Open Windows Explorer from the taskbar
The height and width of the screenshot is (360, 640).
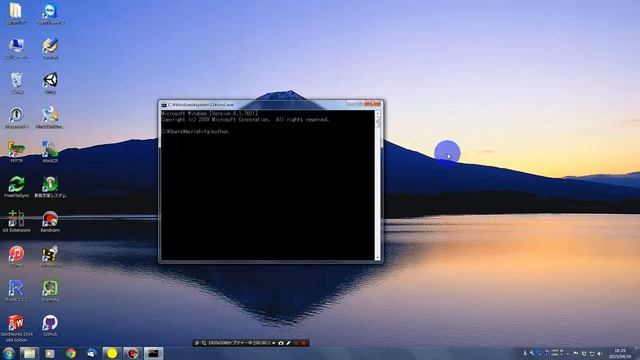click(29, 353)
